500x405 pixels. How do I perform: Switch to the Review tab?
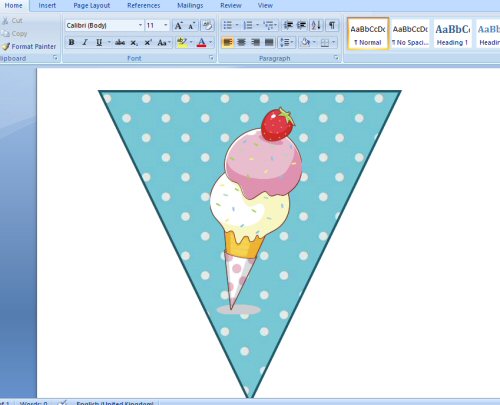(x=231, y=5)
